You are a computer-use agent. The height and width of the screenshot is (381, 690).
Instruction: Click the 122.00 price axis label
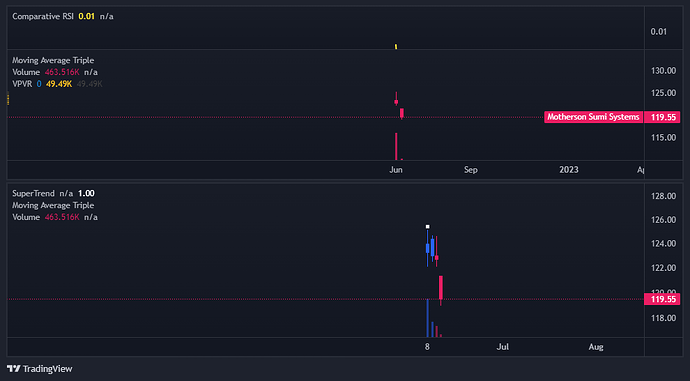coord(663,268)
